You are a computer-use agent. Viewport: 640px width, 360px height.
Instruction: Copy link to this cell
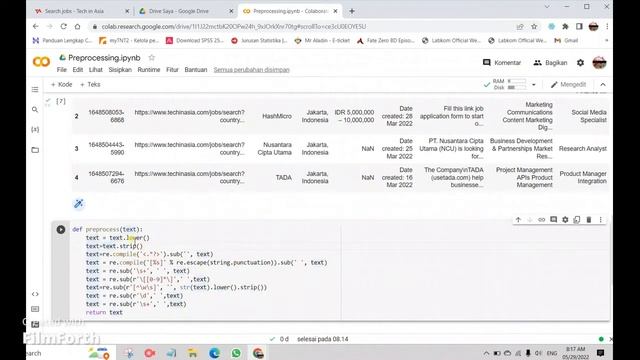(542, 220)
